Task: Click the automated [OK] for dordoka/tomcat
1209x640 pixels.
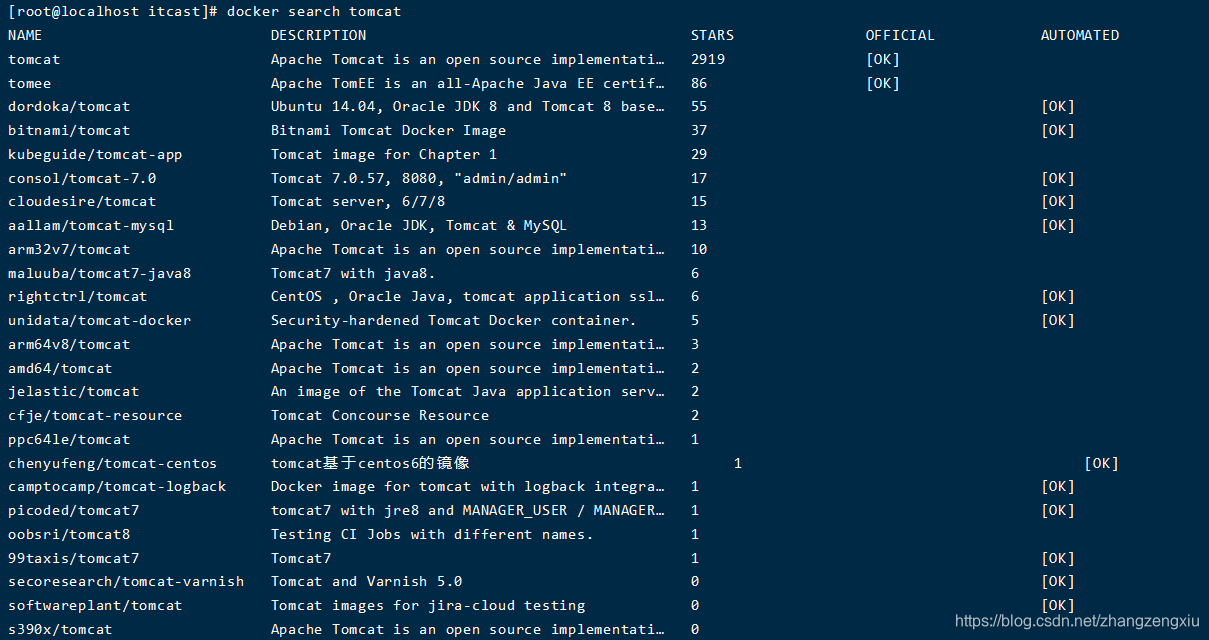Action: [1058, 106]
